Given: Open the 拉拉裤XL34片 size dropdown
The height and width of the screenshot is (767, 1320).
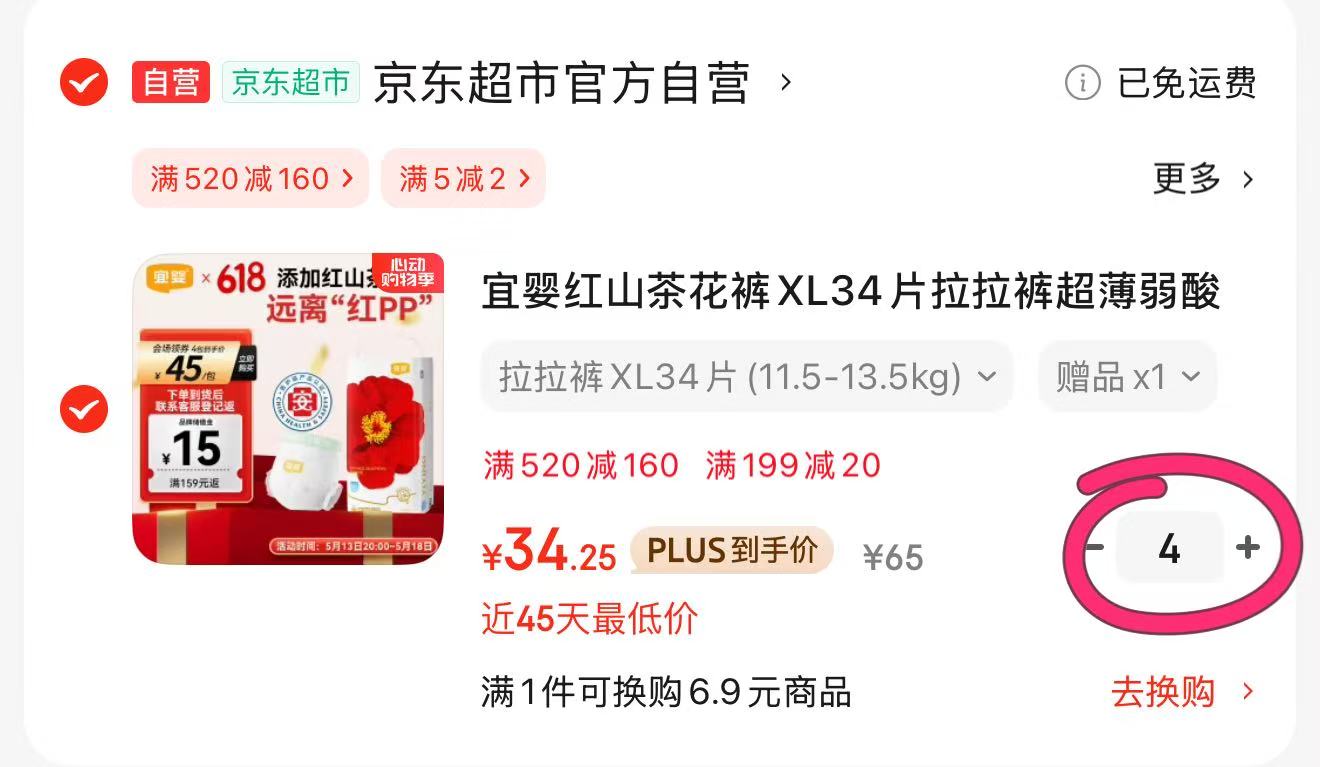Looking at the screenshot, I should pos(747,376).
